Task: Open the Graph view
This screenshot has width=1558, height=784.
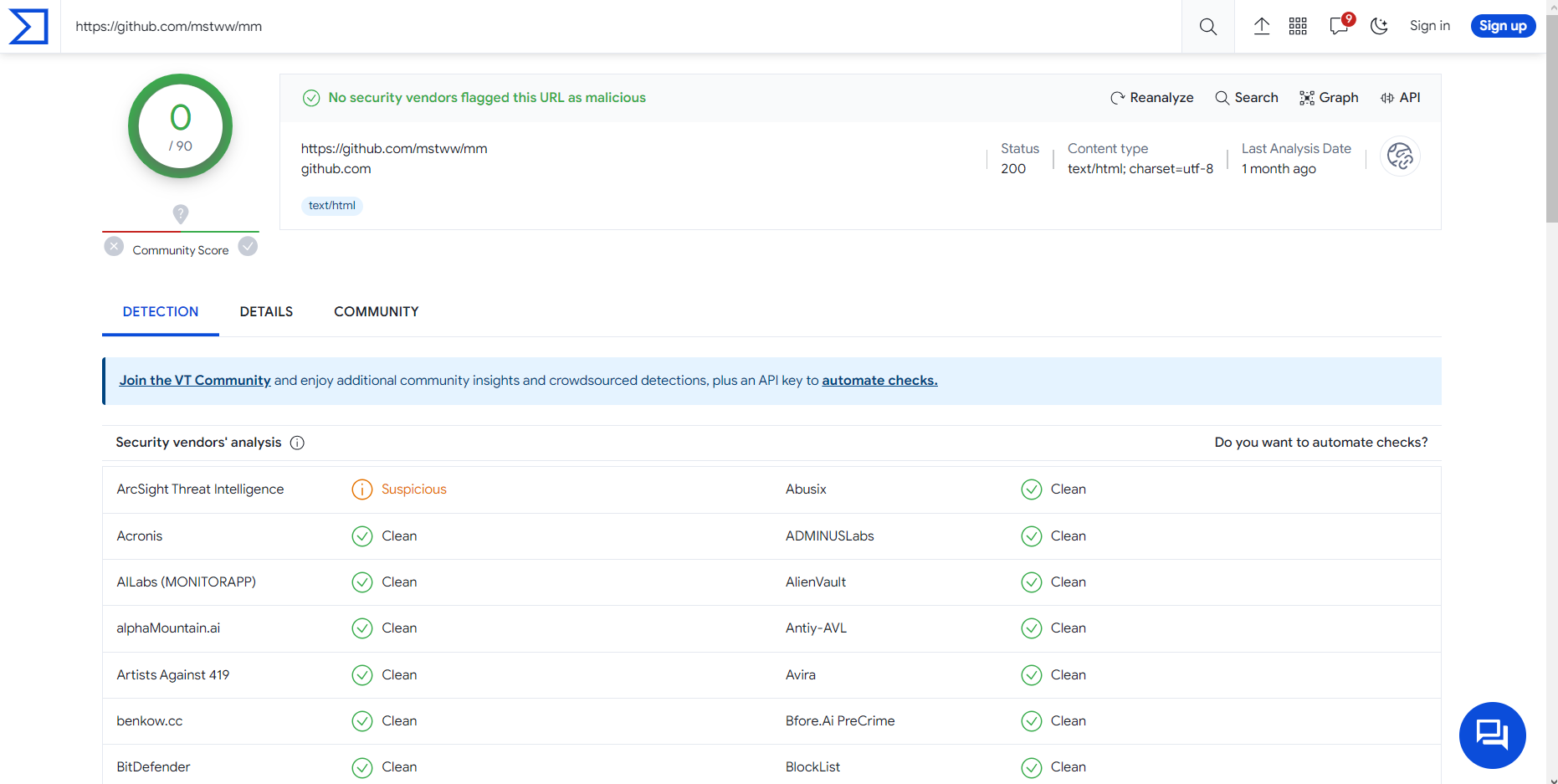Action: pyautogui.click(x=1329, y=98)
